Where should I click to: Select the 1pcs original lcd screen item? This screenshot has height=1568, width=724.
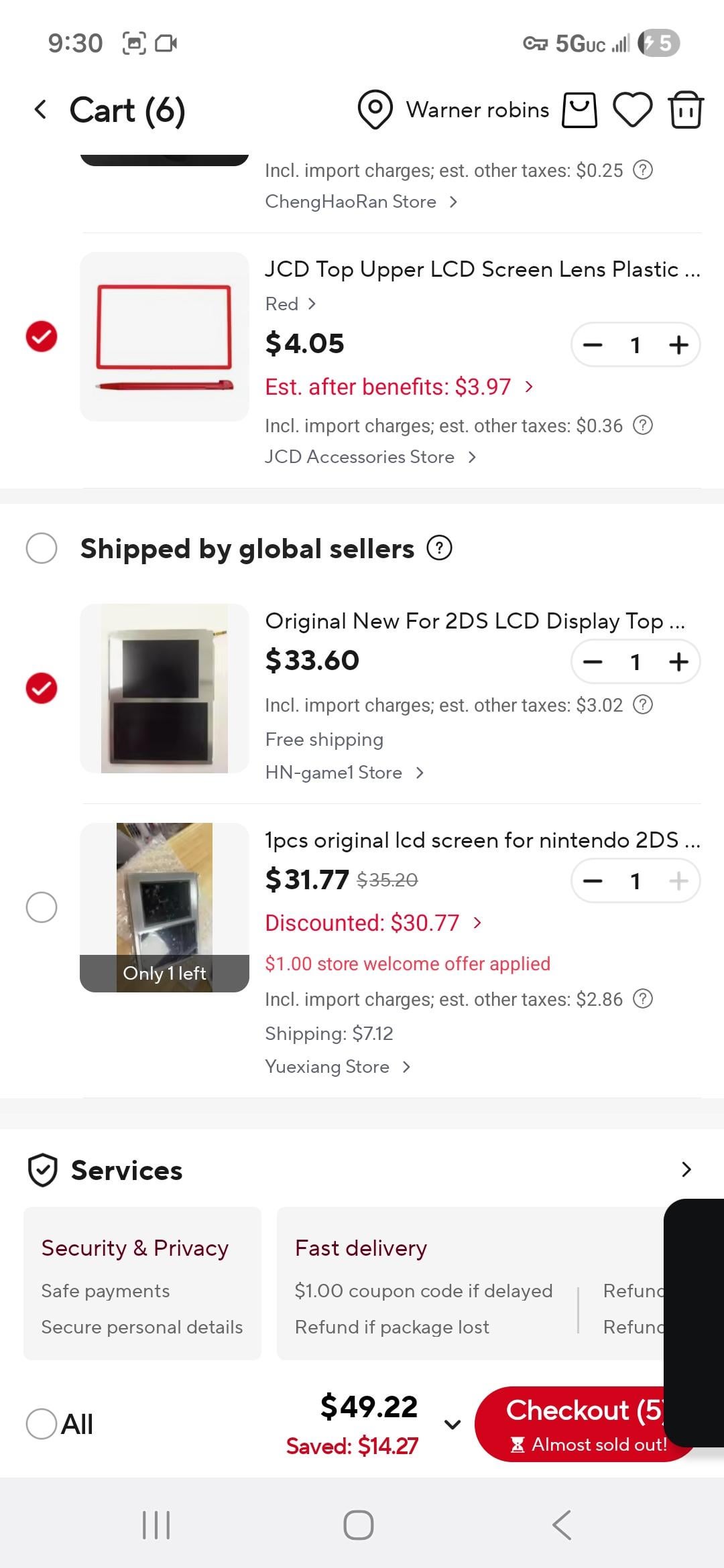pos(42,907)
